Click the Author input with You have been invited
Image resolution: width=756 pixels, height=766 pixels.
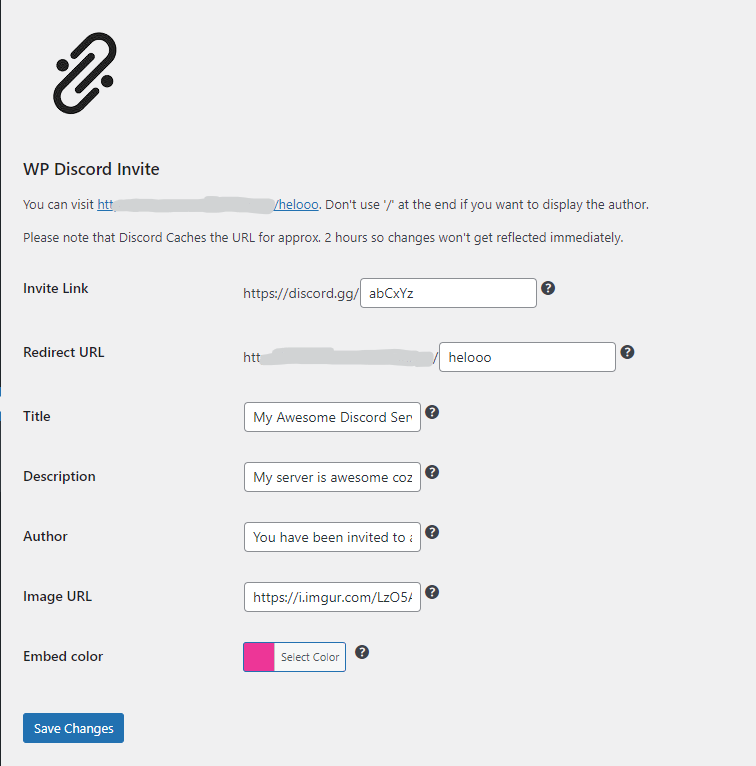pos(332,537)
